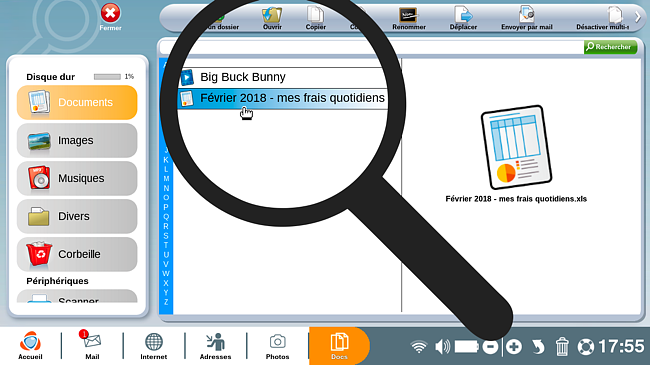Click the zoom in plus icon
Viewport: 650px width, 365px height.
[x=514, y=347]
